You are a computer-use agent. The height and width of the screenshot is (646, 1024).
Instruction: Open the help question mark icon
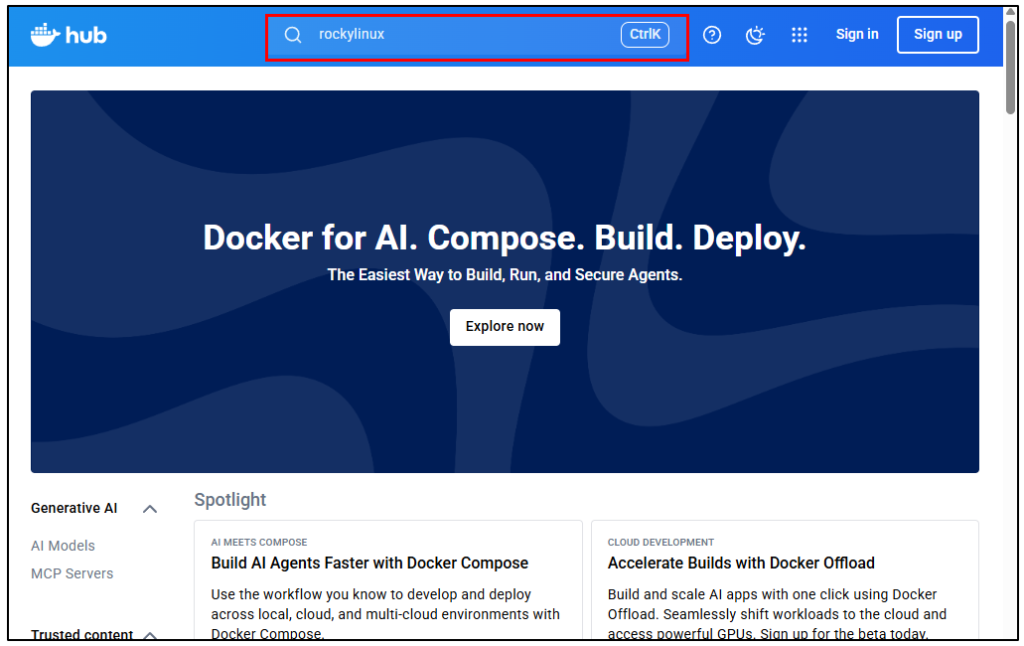[x=712, y=35]
